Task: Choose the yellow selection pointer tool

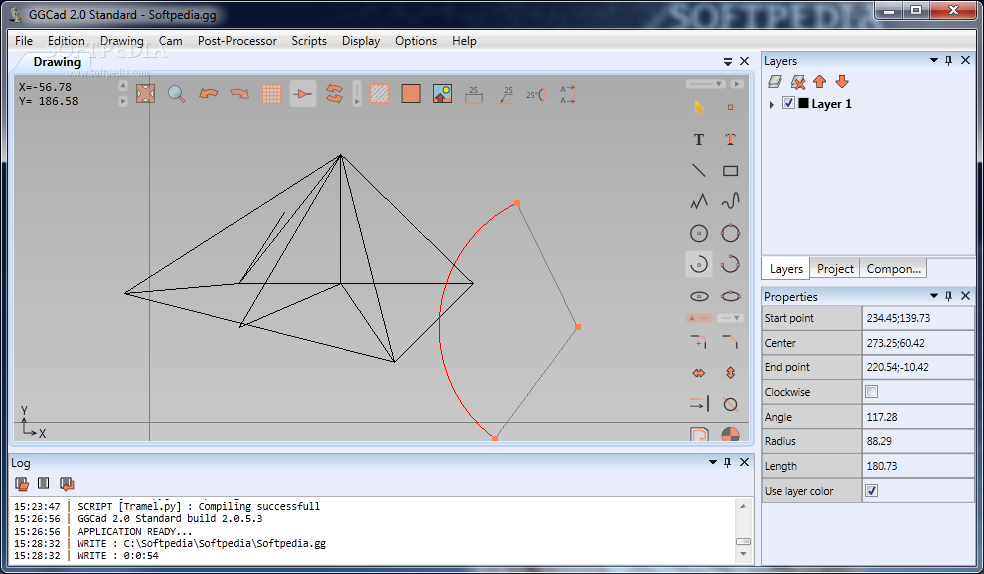Action: pos(699,107)
